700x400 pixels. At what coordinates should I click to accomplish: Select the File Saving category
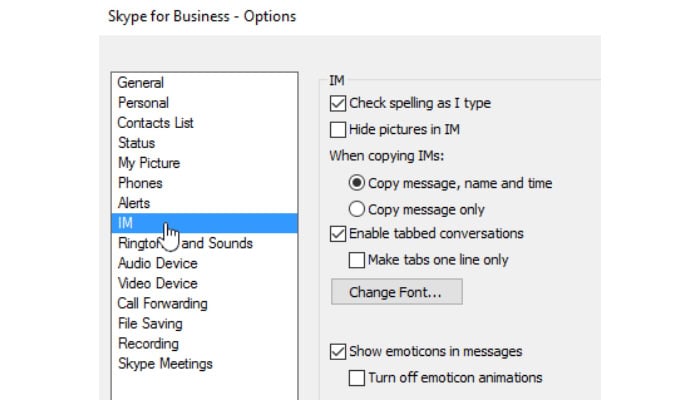pos(204,324)
